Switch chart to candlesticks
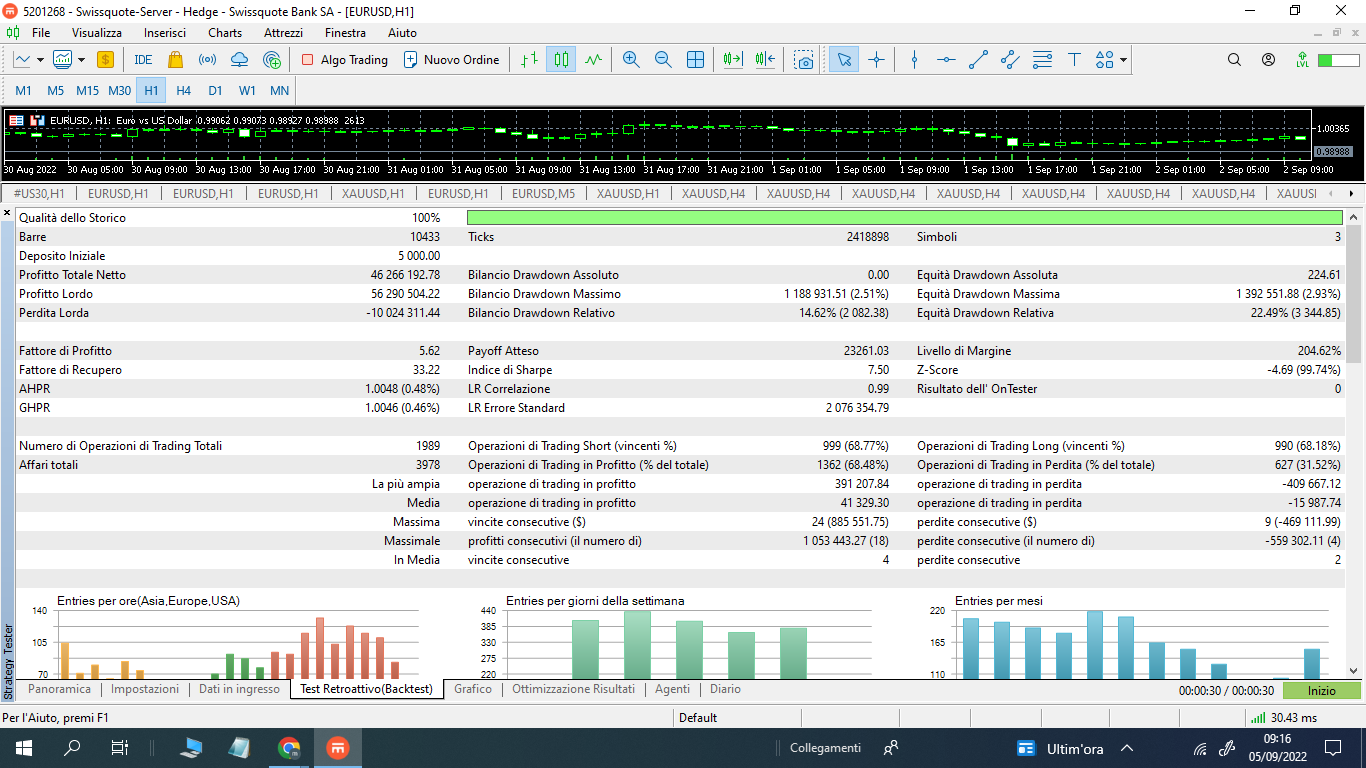The image size is (1366, 768). point(561,60)
